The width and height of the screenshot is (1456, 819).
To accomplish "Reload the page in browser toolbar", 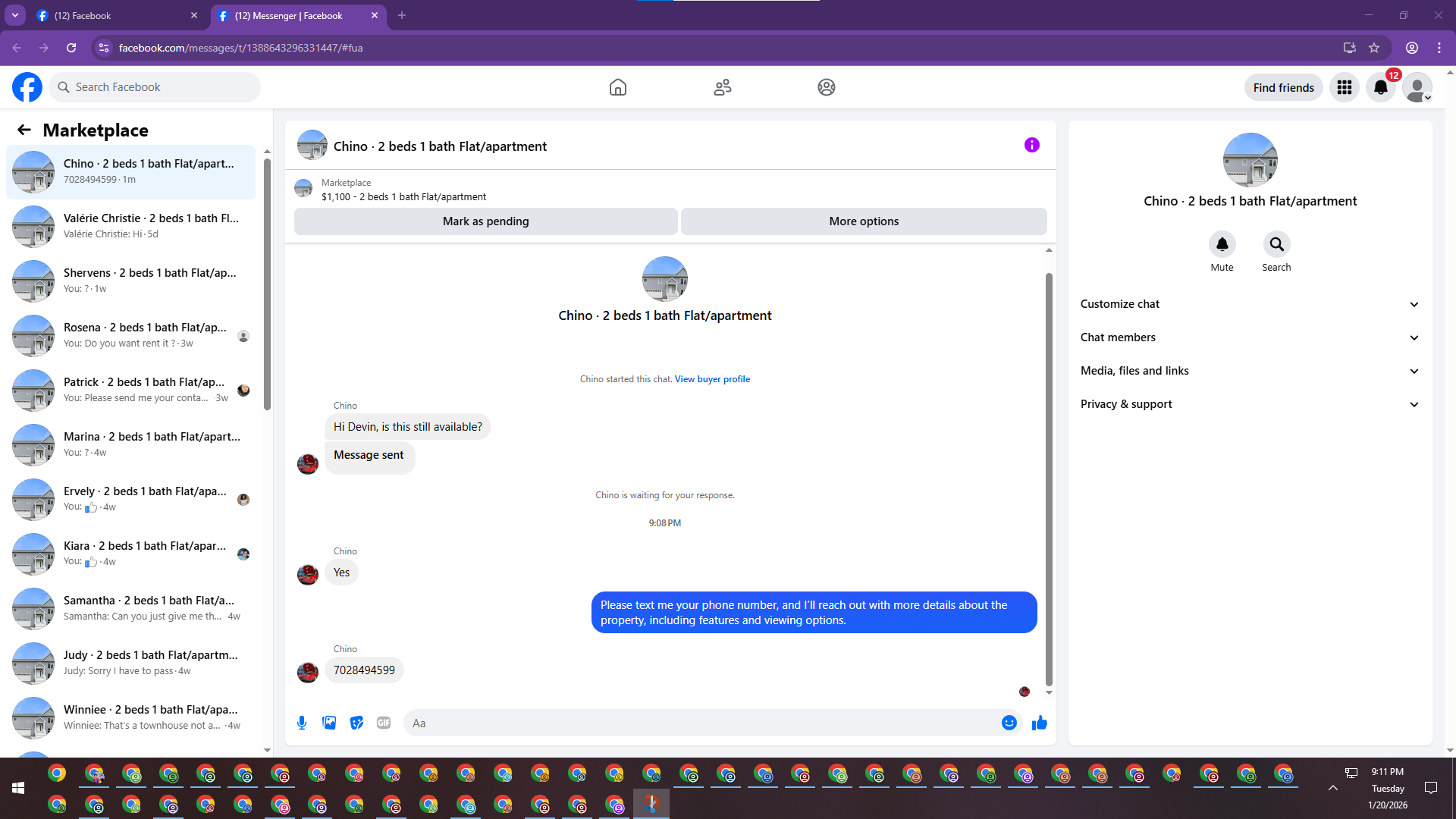I will click(71, 48).
